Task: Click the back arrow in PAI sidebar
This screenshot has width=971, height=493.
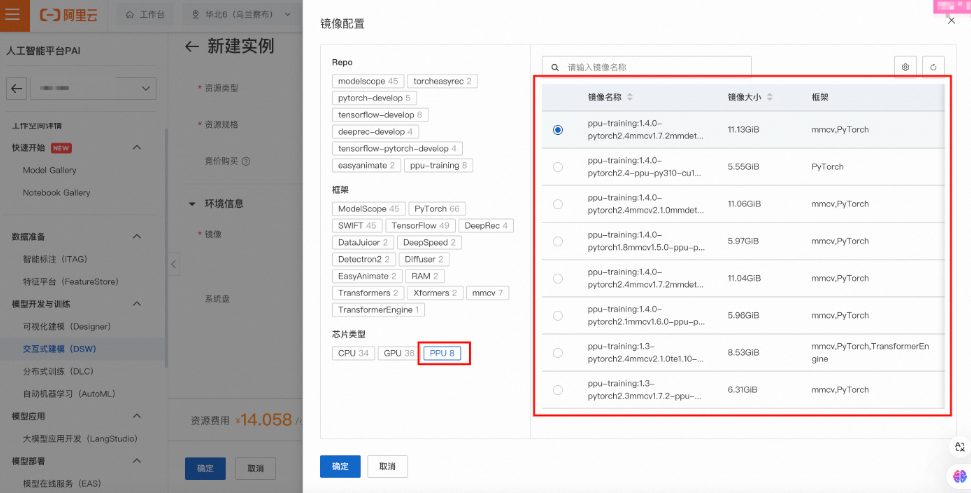Action: (16, 89)
